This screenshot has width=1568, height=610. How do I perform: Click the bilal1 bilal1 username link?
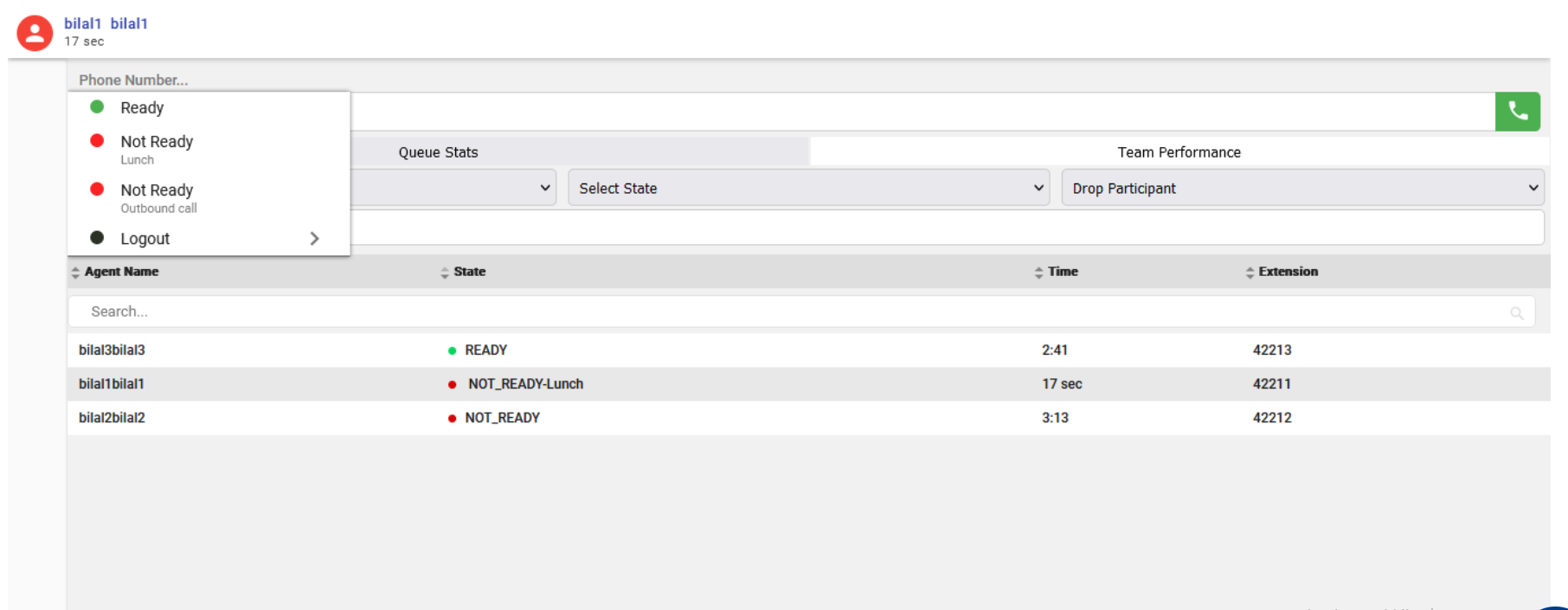106,23
